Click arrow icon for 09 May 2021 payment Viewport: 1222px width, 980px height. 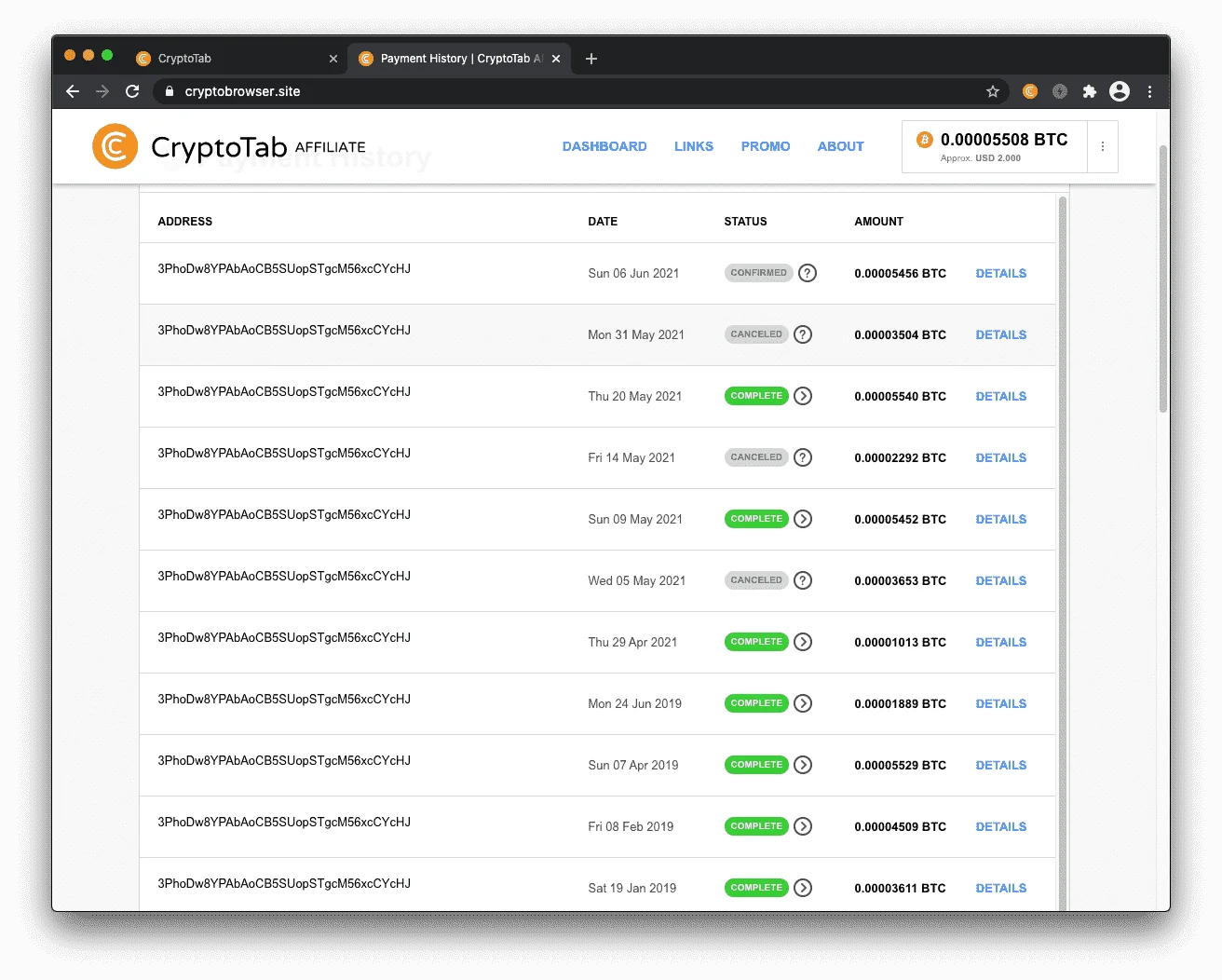pyautogui.click(x=803, y=519)
